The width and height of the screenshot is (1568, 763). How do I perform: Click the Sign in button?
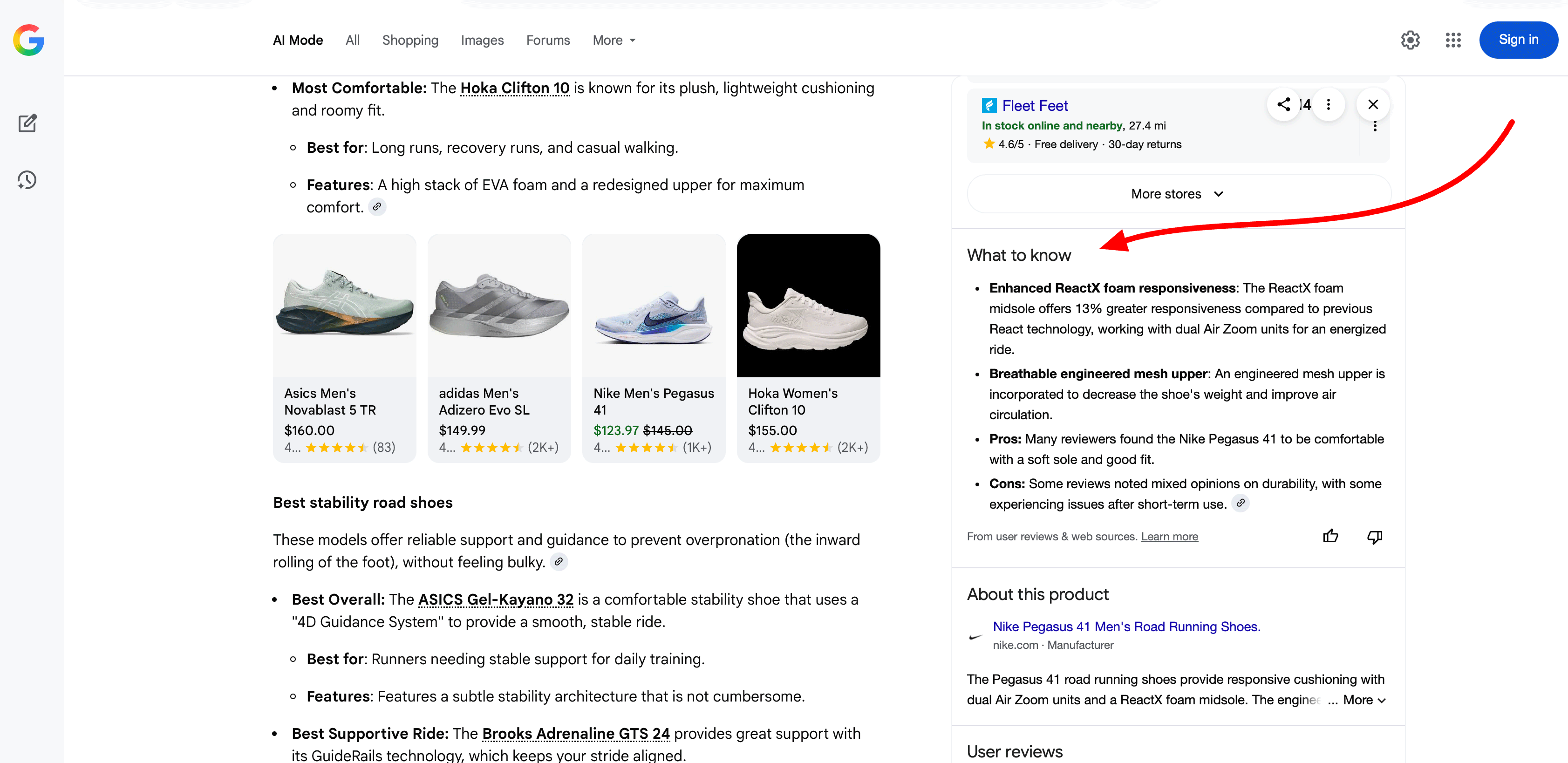click(x=1518, y=40)
